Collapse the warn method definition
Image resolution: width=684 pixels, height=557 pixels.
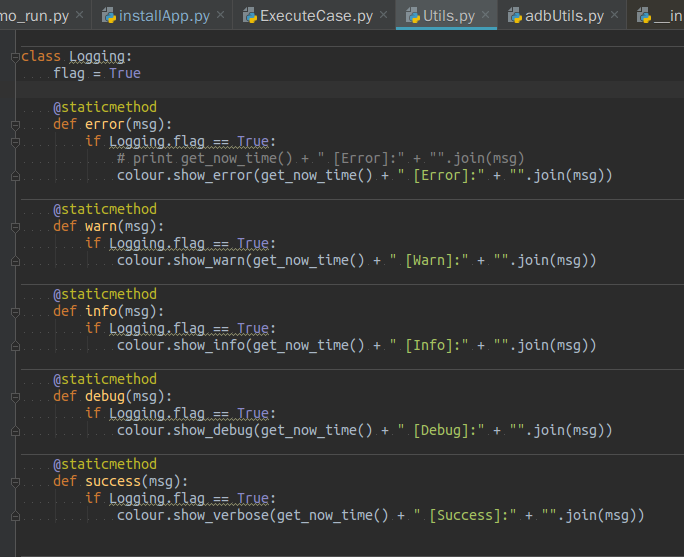tap(15, 227)
